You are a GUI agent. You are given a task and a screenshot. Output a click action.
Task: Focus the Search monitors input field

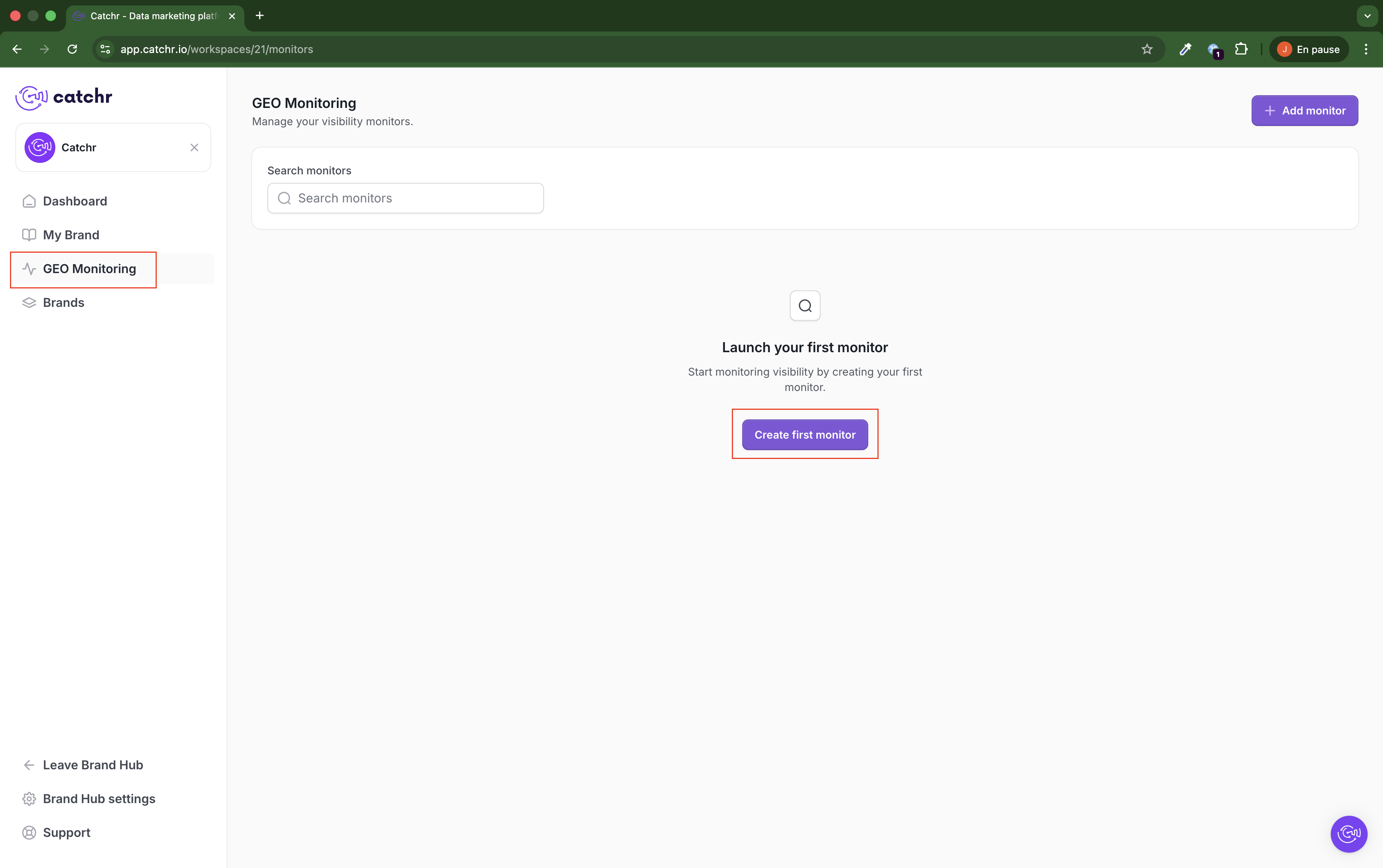413,198
